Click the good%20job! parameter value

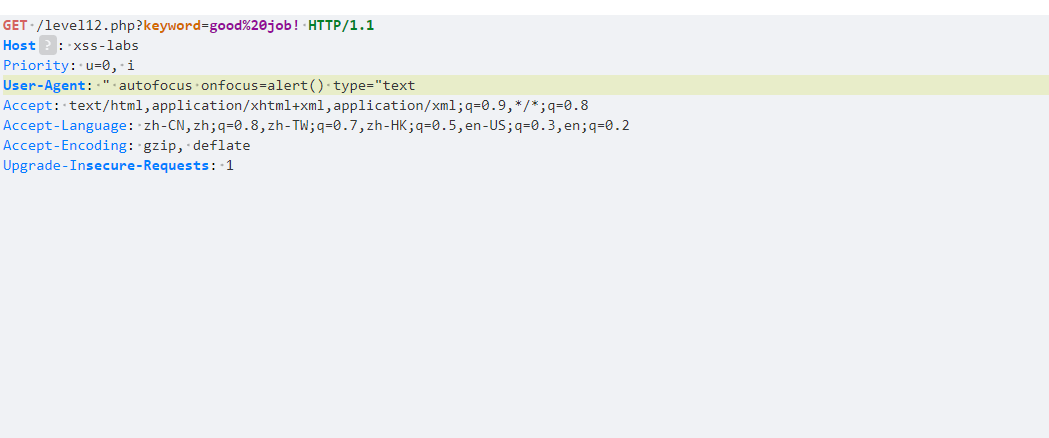pos(254,25)
